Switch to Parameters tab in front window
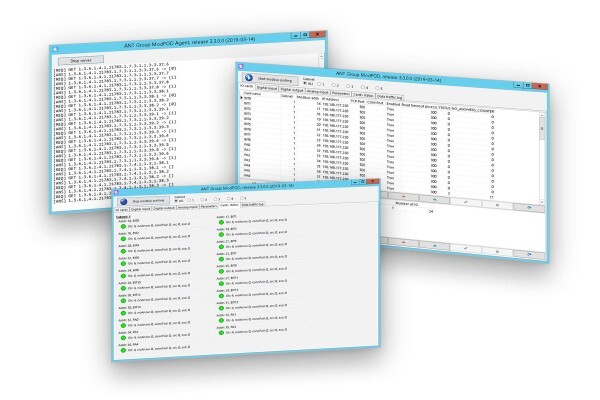600x400 pixels. click(209, 206)
